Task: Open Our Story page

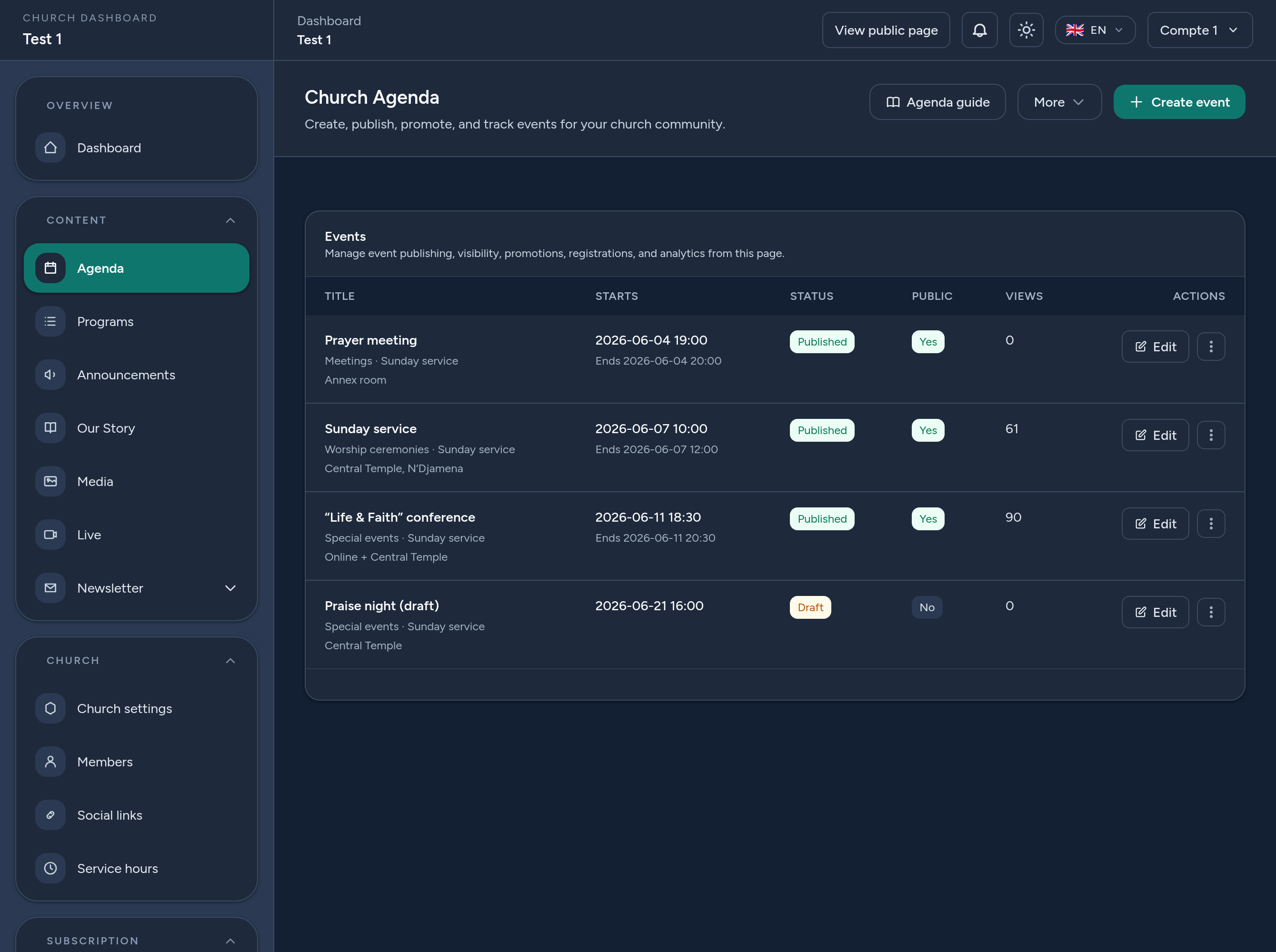Action: coord(137,428)
